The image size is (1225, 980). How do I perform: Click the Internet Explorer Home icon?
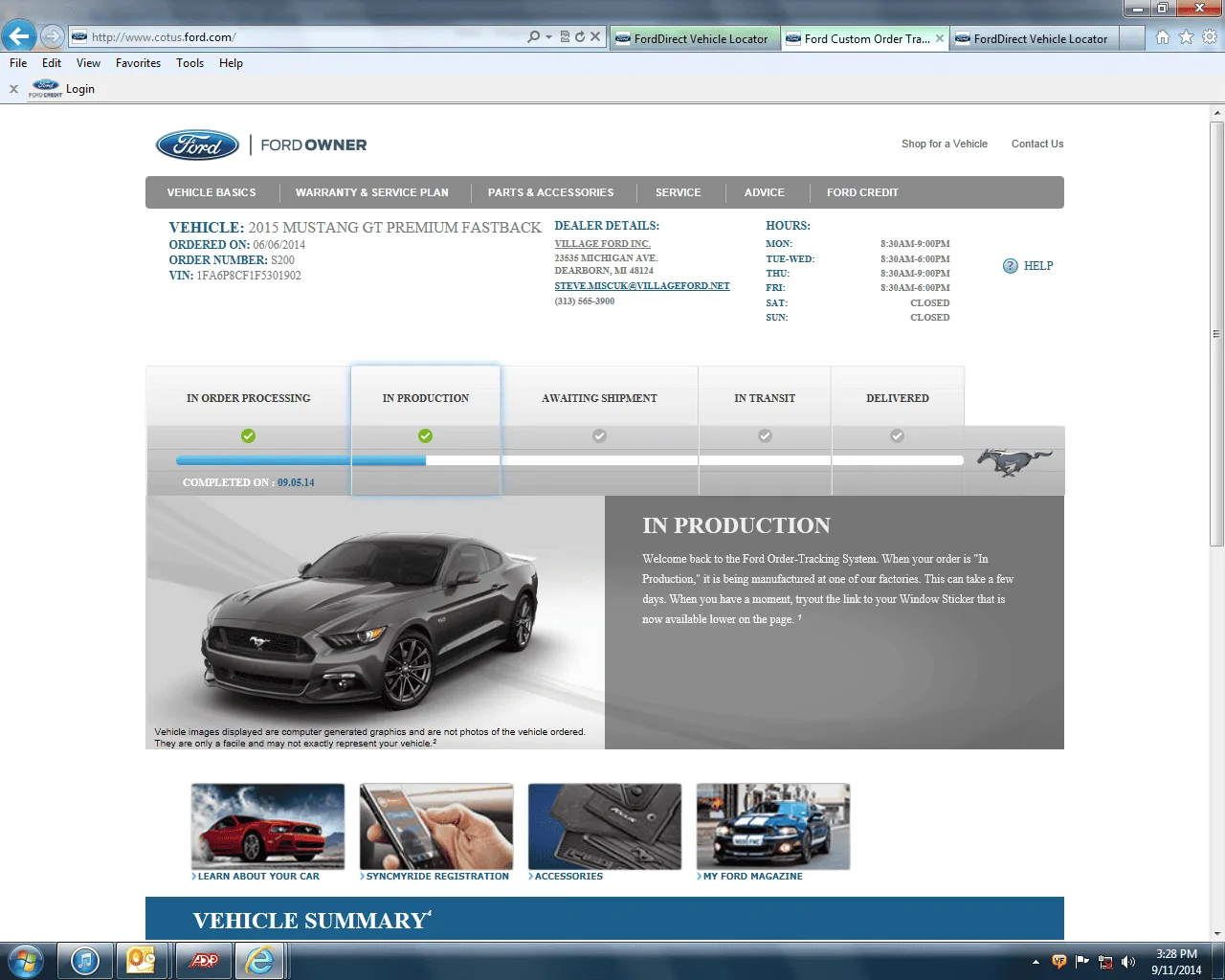[x=1162, y=37]
